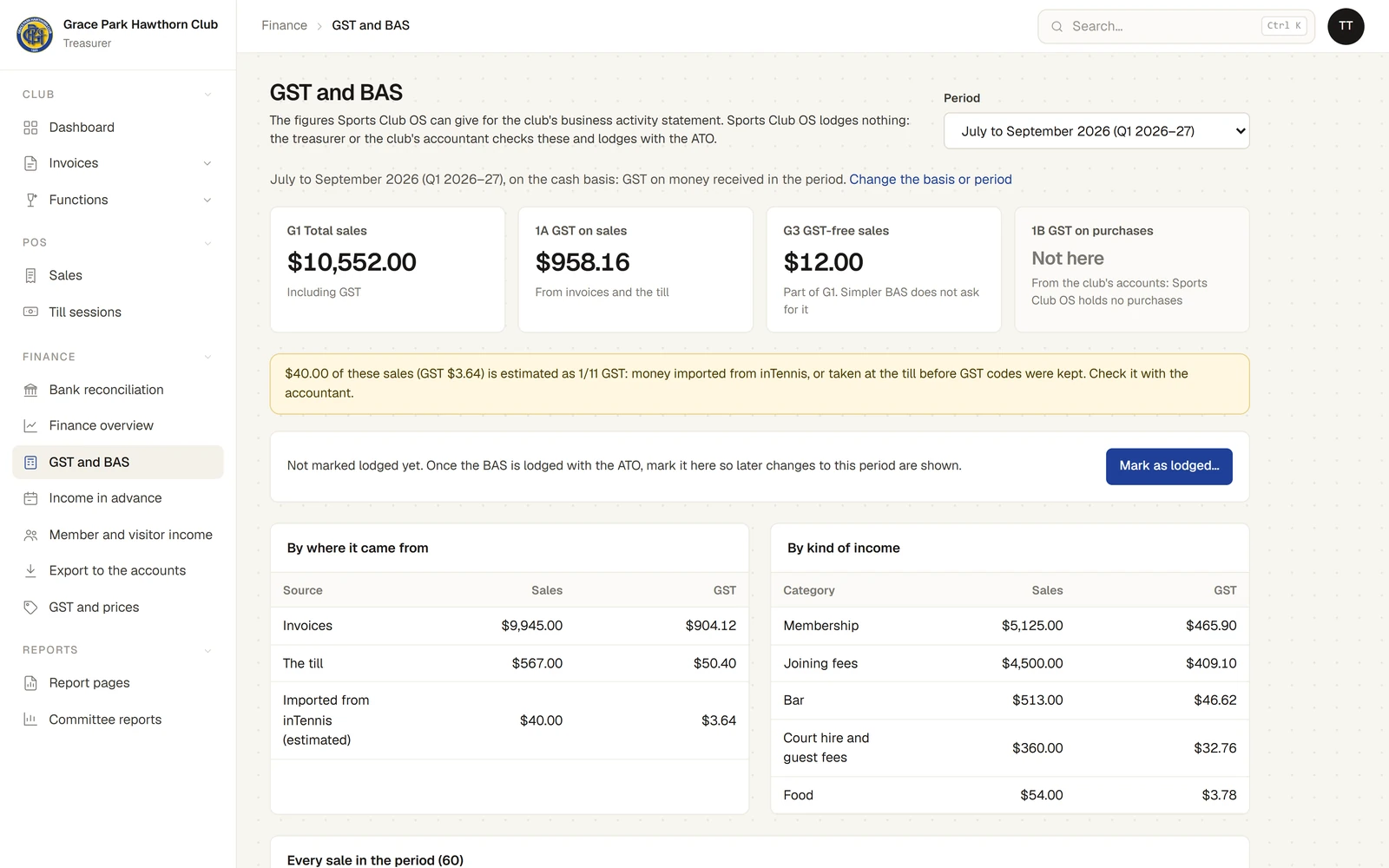Click the Member and visitor income people icon
1389x868 pixels.
pyautogui.click(x=30, y=535)
